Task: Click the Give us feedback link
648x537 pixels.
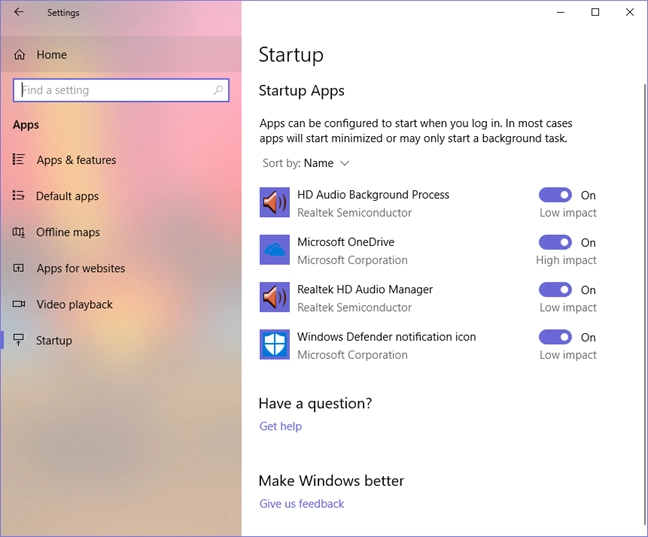Action: 302,504
